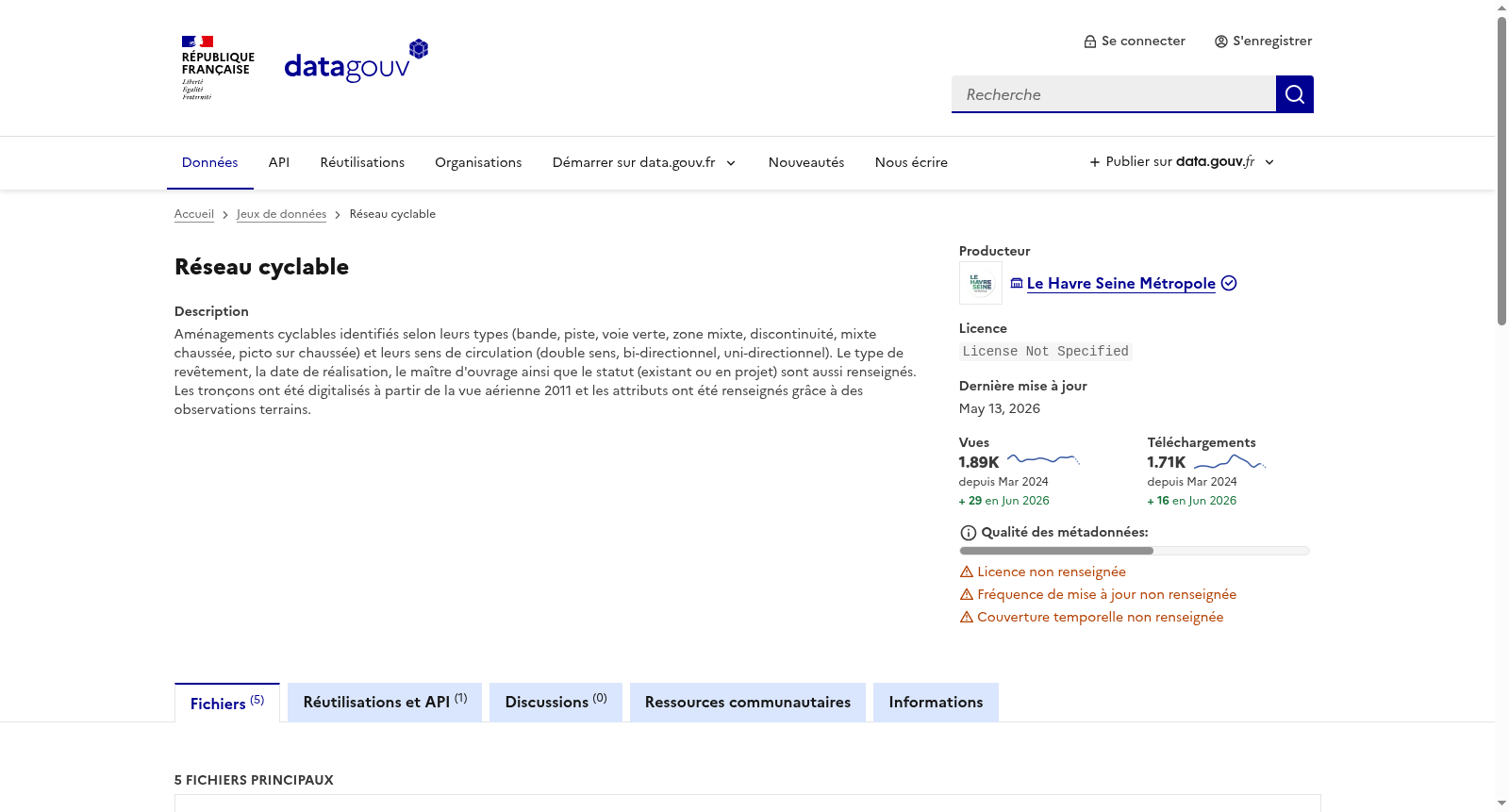Click warning icon for Couverture temporelle
Viewport: 1509px width, 812px height.
(966, 617)
